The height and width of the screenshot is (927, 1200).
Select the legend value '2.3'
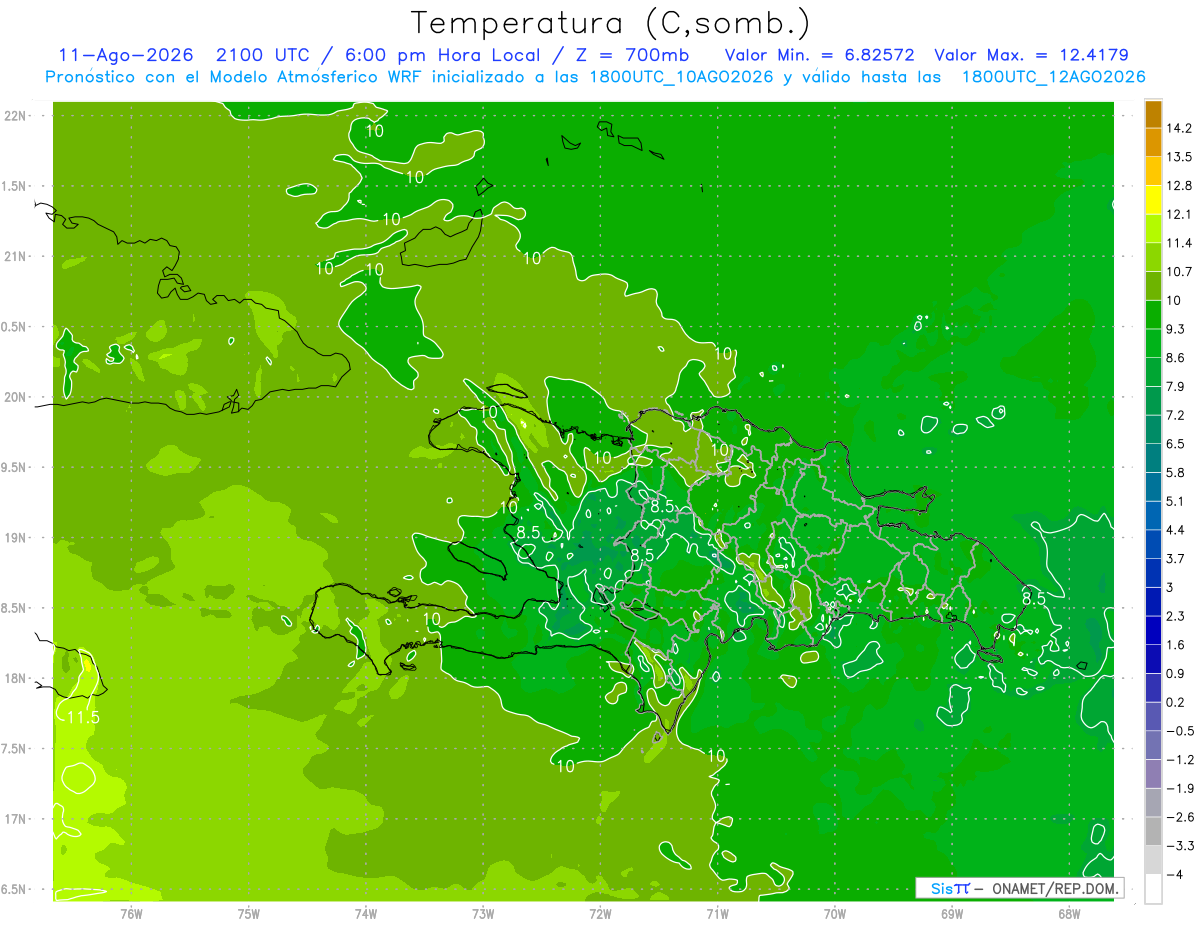(1177, 616)
